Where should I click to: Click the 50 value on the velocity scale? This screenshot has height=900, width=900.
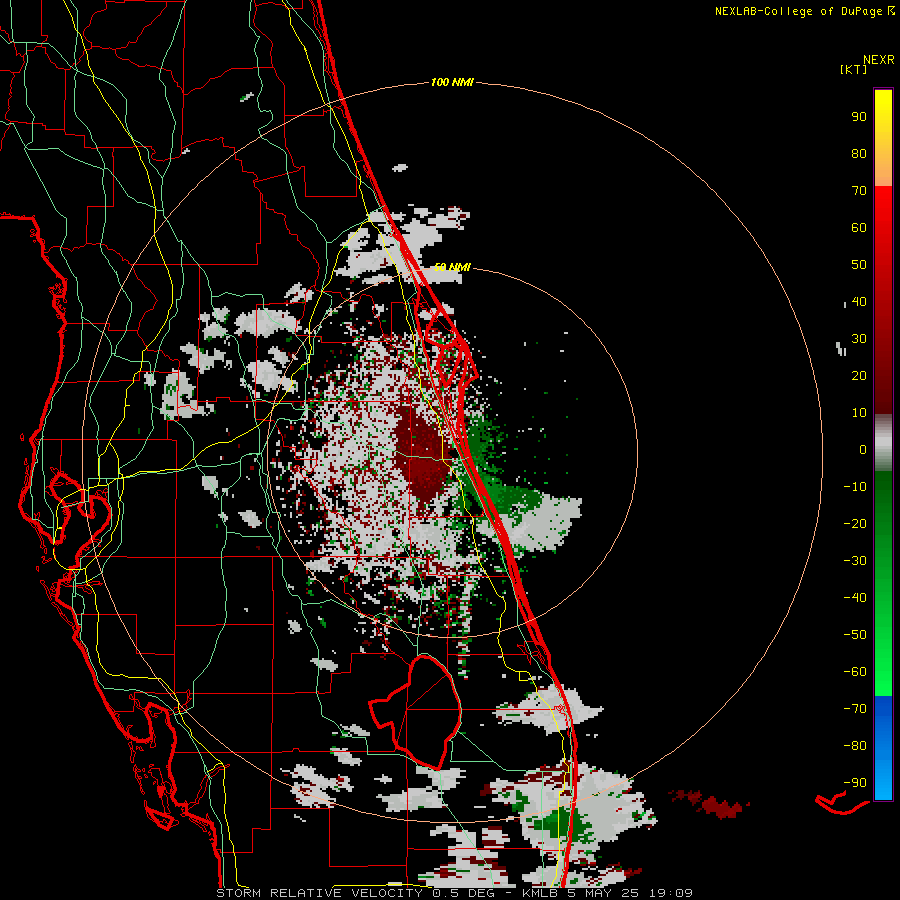(x=859, y=265)
